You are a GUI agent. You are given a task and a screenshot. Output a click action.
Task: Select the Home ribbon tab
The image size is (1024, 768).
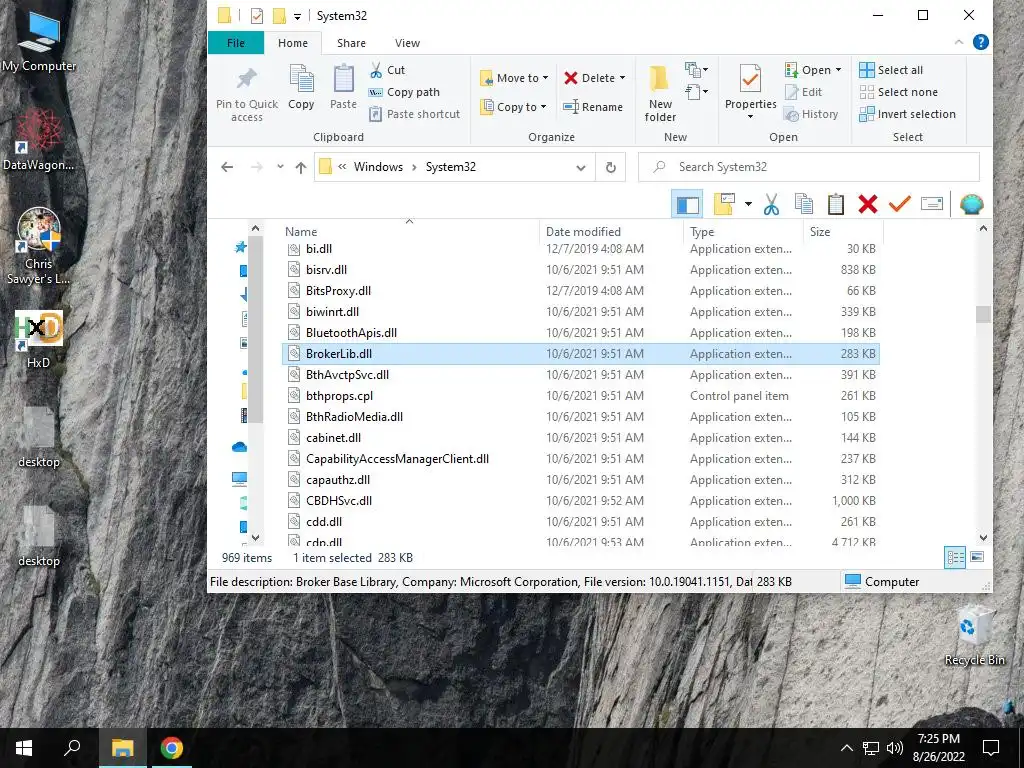(293, 43)
